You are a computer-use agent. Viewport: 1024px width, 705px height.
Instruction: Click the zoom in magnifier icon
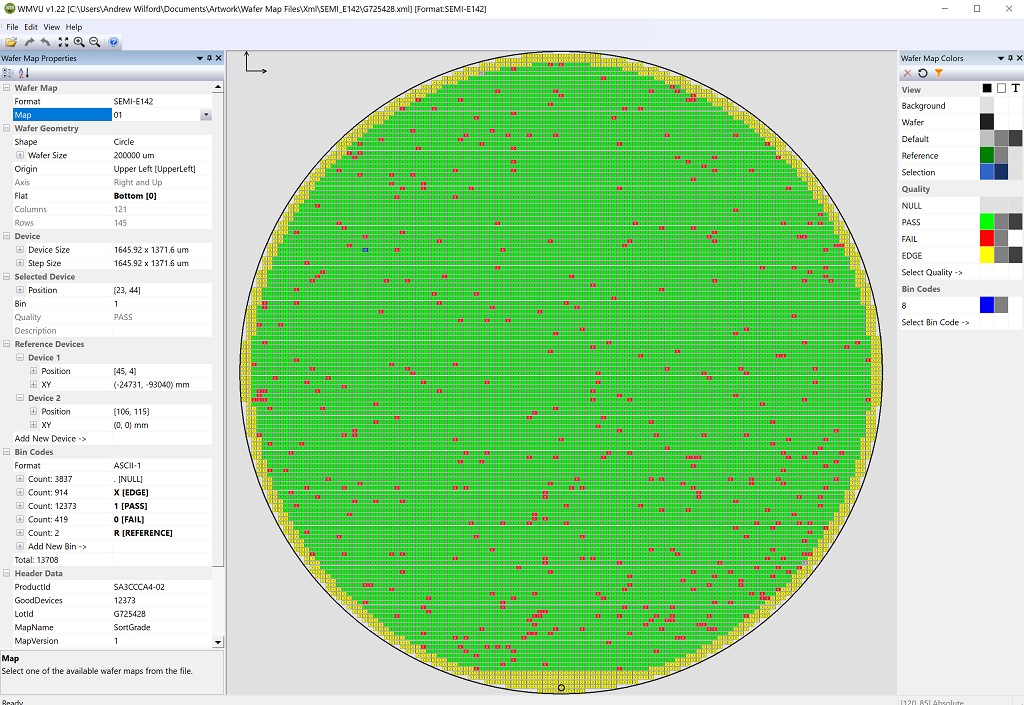point(79,42)
